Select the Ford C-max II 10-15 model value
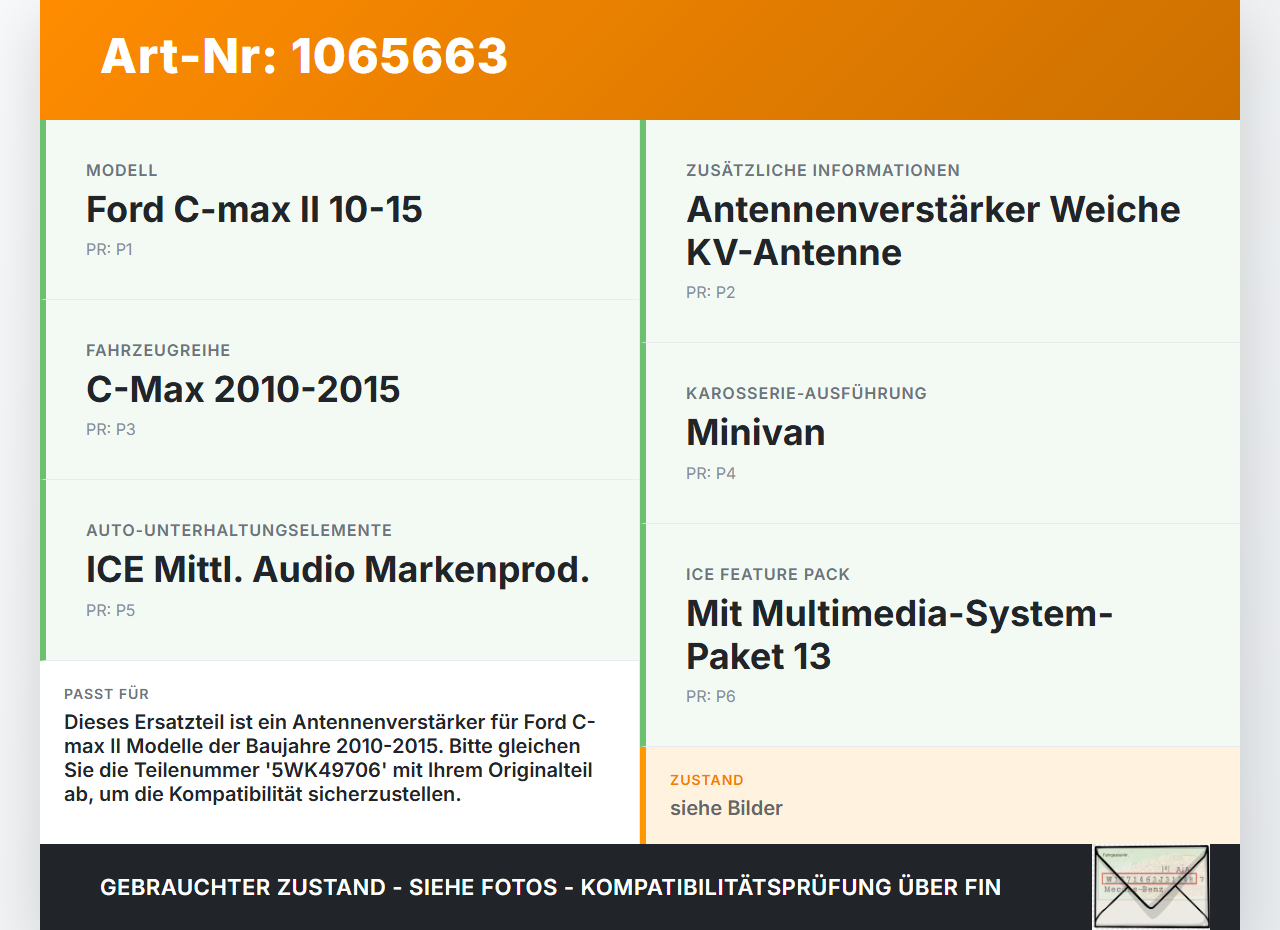Image resolution: width=1280 pixels, height=930 pixels. click(x=254, y=209)
